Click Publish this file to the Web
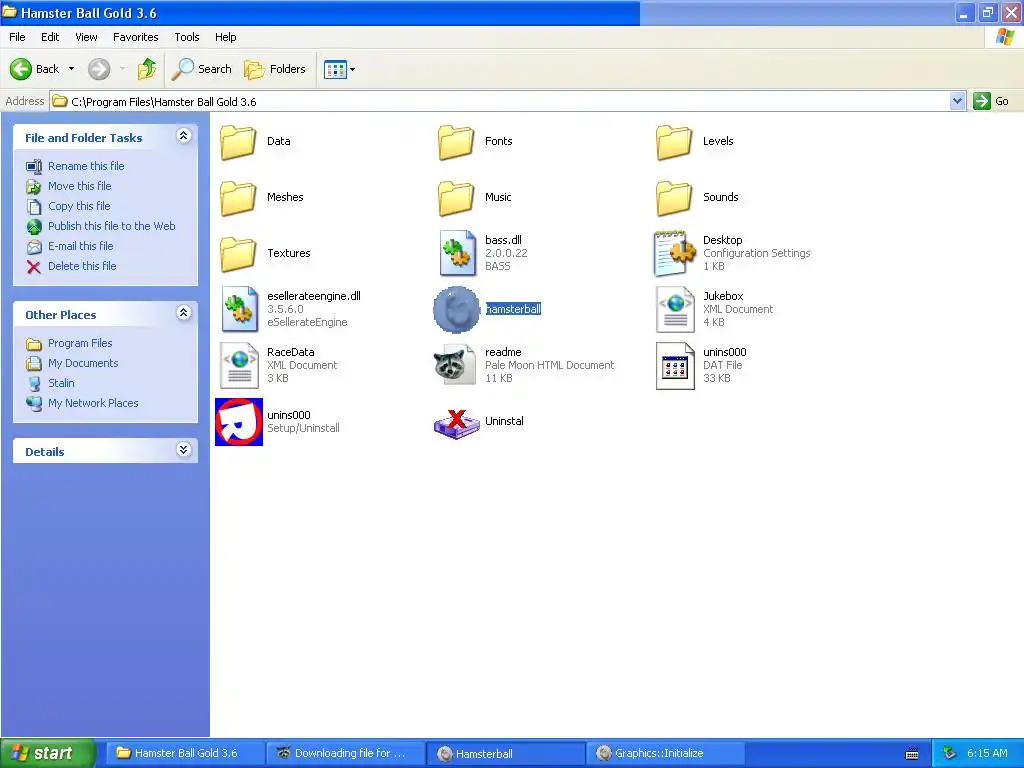This screenshot has width=1024, height=768. coord(112,227)
